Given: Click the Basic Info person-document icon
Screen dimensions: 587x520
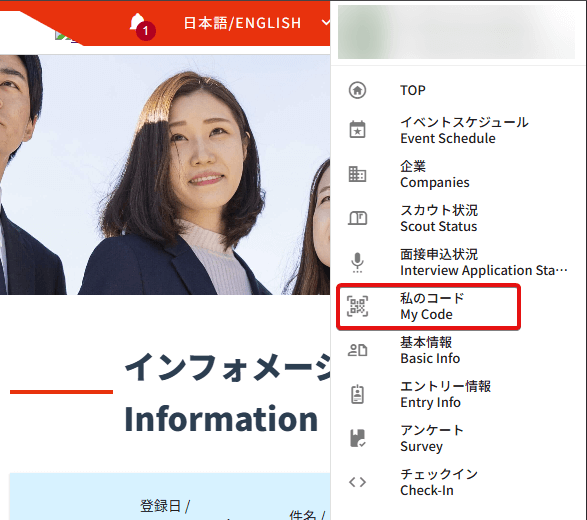Looking at the screenshot, I should pos(358,350).
